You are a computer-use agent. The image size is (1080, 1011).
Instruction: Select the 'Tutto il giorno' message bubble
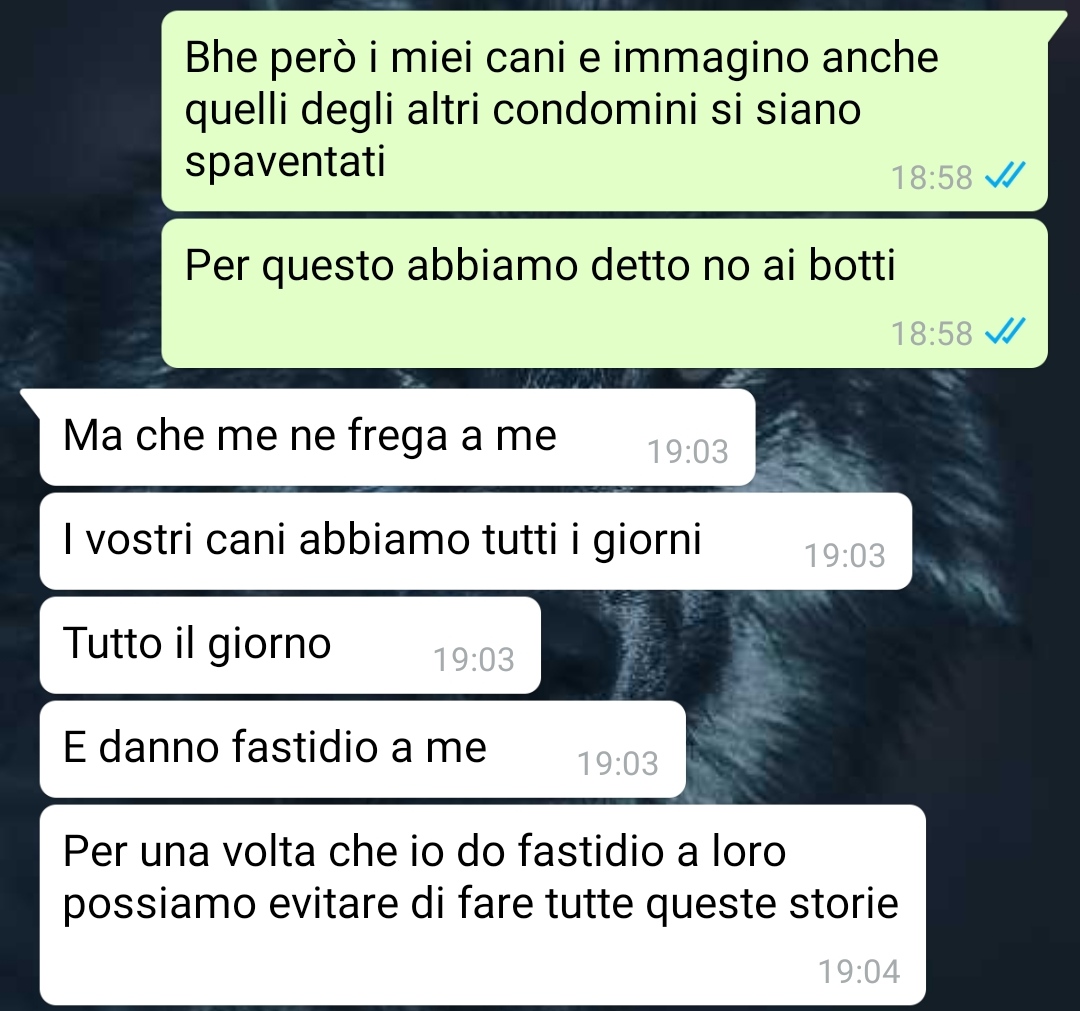tap(290, 645)
